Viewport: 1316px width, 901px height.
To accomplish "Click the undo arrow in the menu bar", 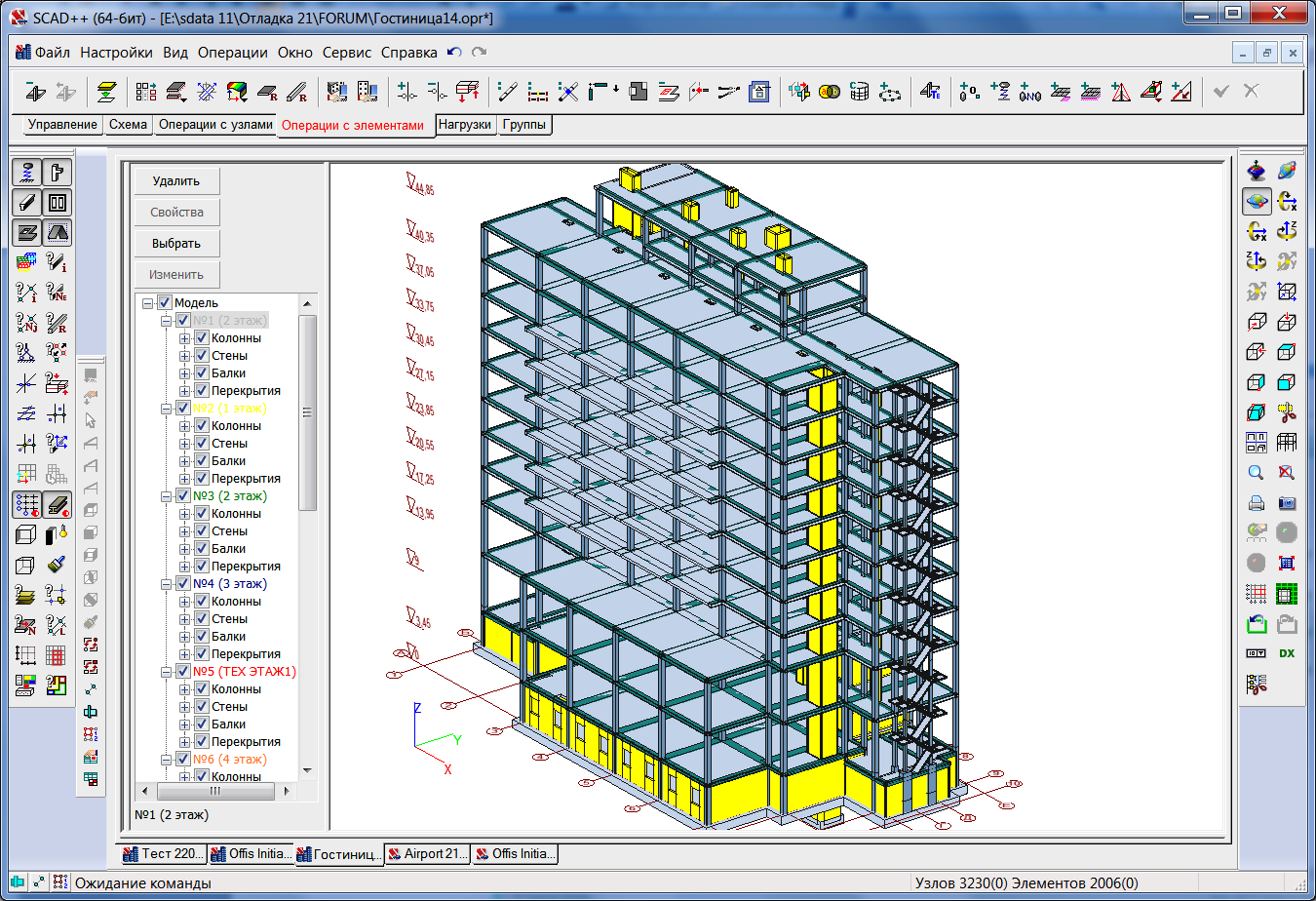I will (x=454, y=53).
